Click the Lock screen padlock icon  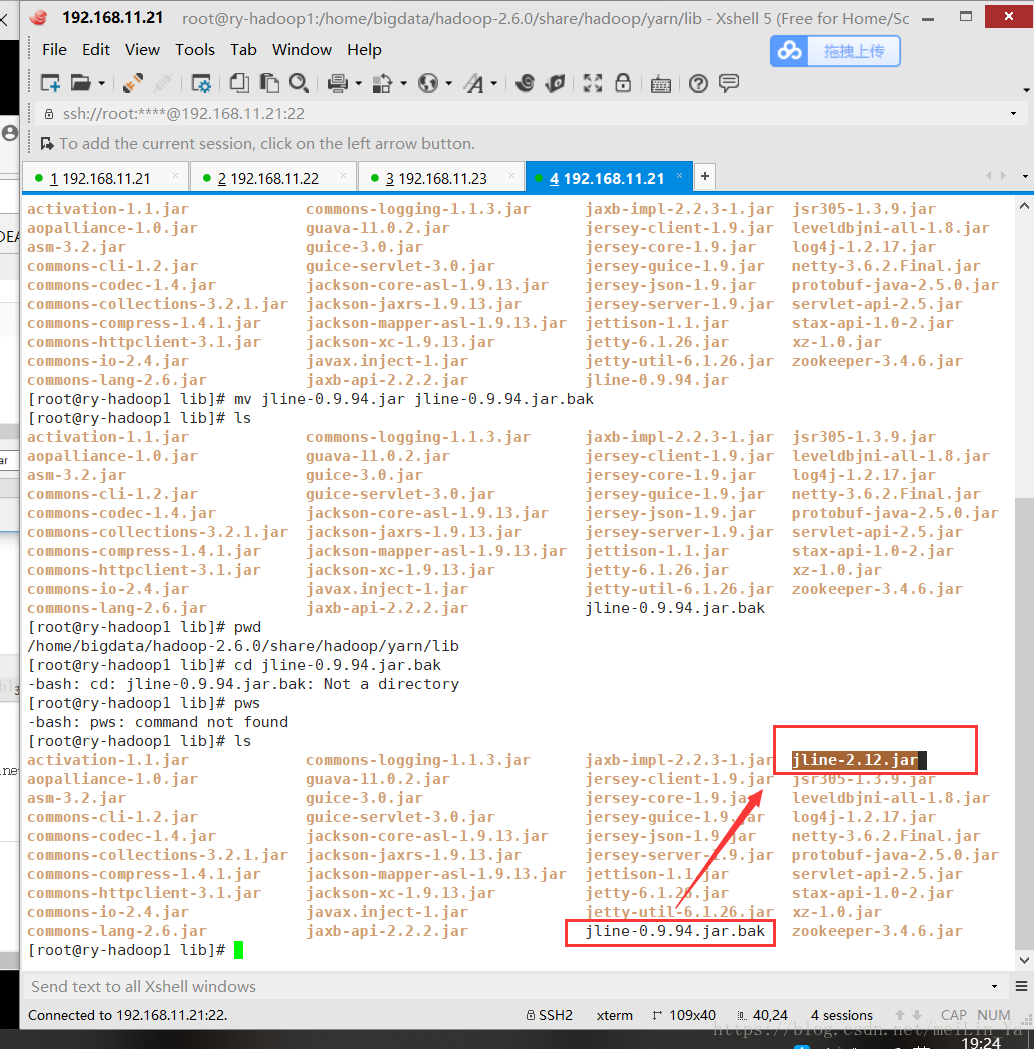(x=623, y=84)
